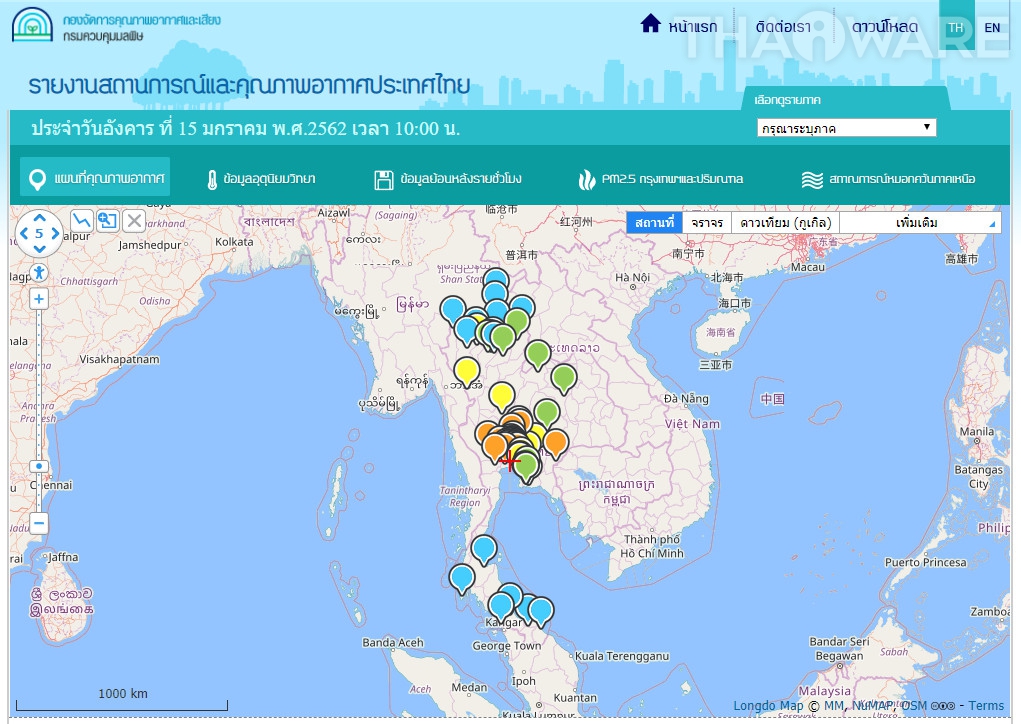1021x724 pixels.
Task: Click the haze waves icon for northern smog
Action: click(812, 180)
